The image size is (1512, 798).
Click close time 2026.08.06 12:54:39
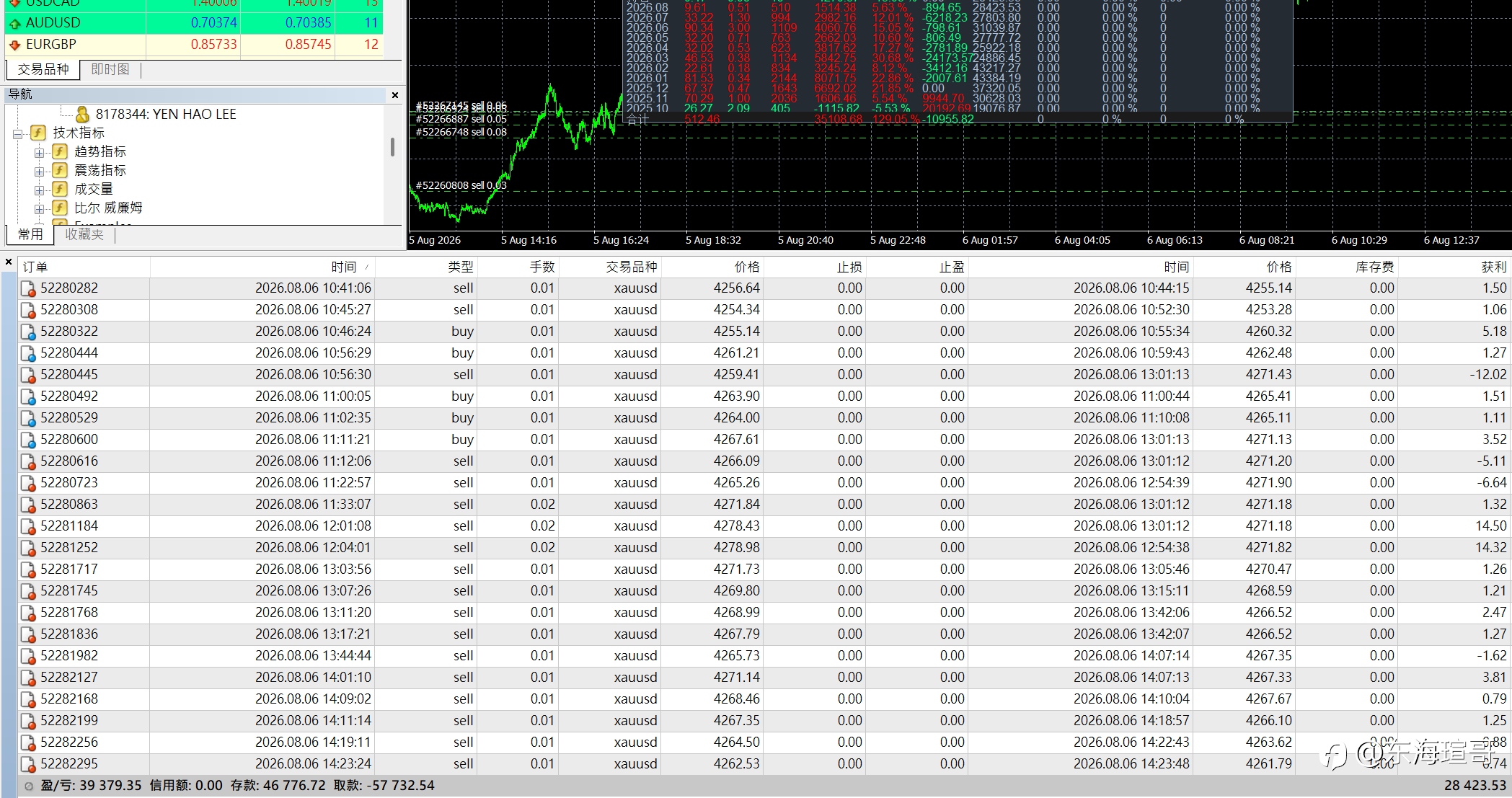1131,483
